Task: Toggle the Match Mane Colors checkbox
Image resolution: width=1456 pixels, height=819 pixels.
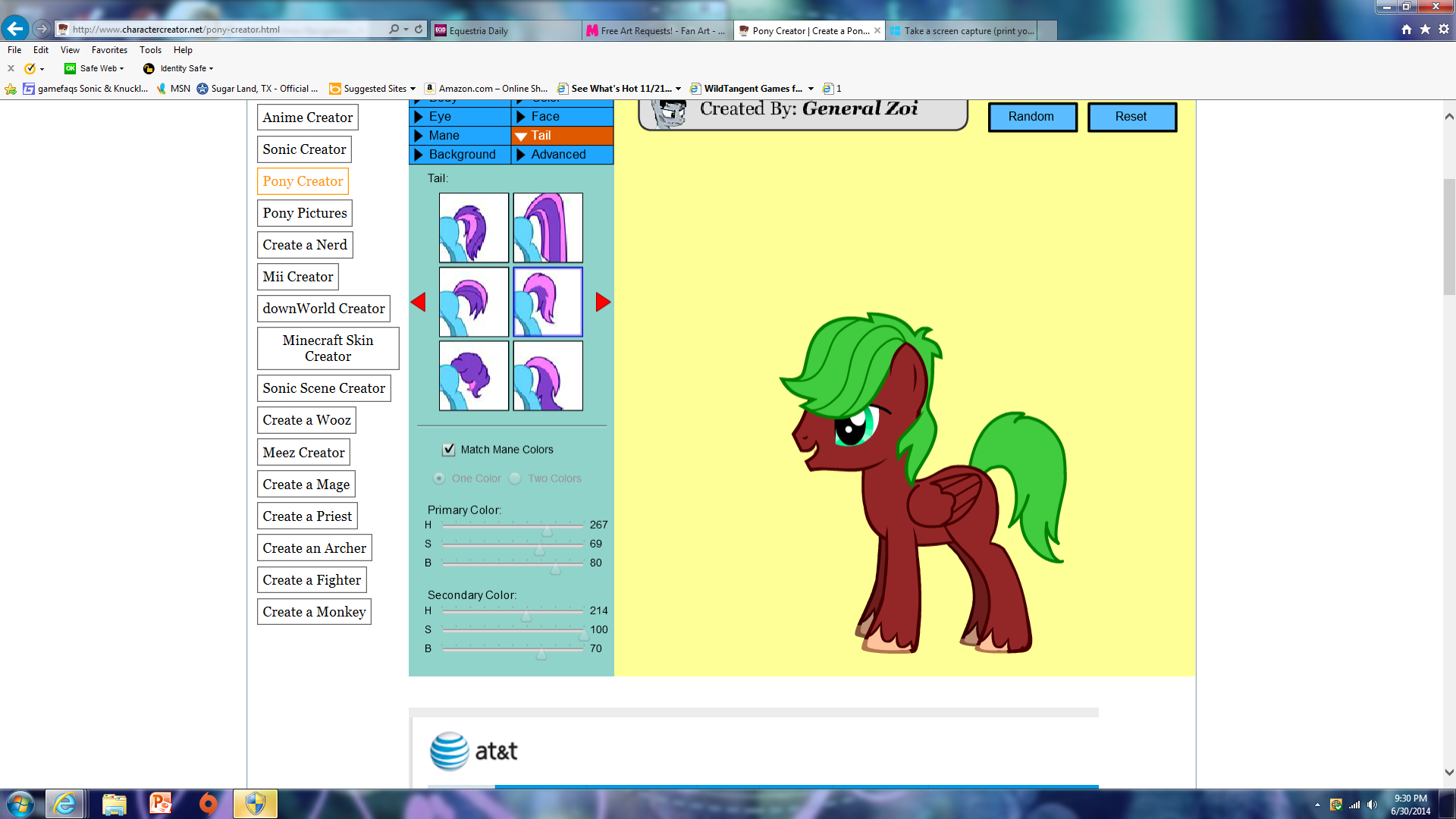Action: pos(449,449)
